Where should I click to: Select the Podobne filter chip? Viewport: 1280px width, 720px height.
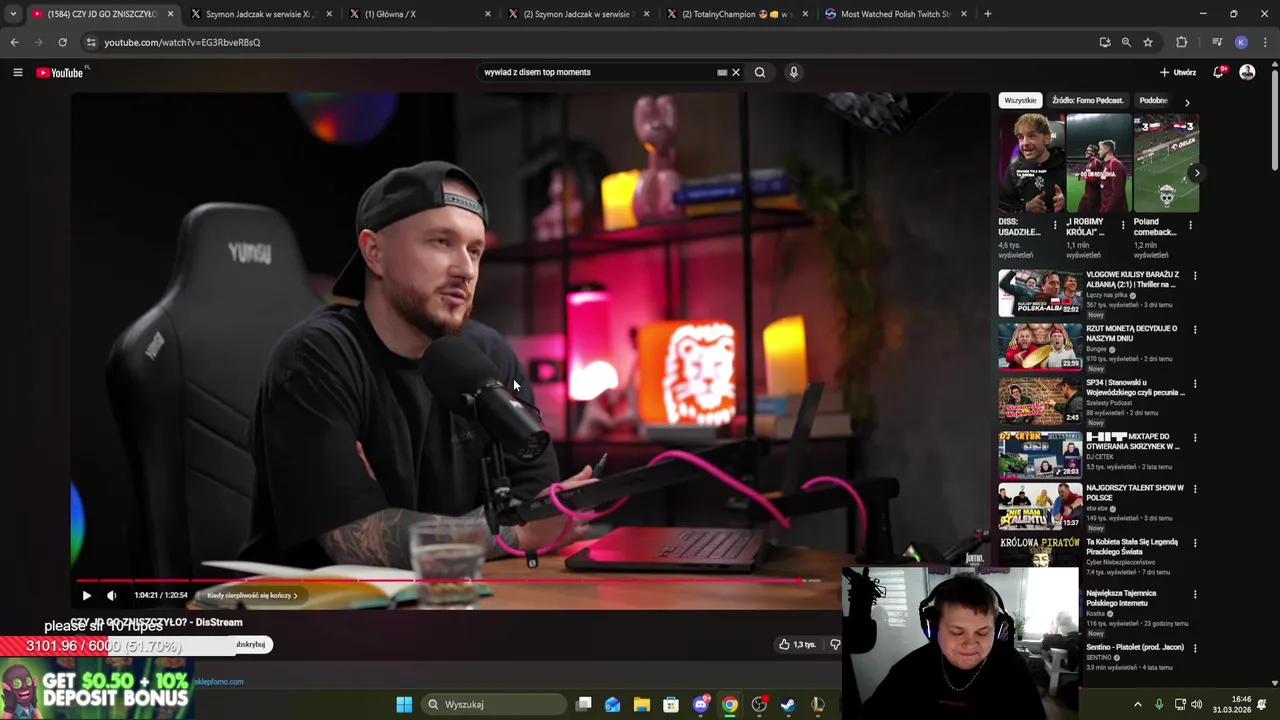click(1153, 100)
